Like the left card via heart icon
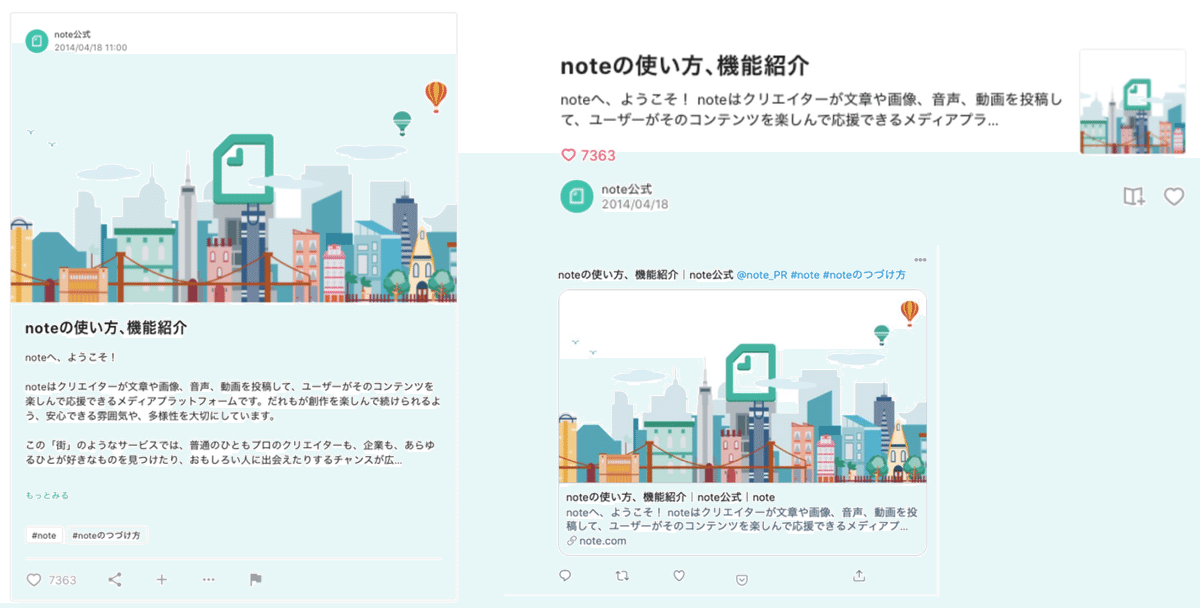Screen dimensions: 1200x608 point(34,580)
